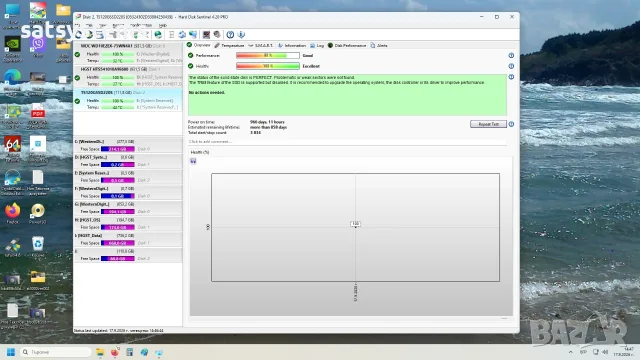Open the calculator icon in the taskbar
This screenshot has width=640, height=360.
(x=129, y=352)
